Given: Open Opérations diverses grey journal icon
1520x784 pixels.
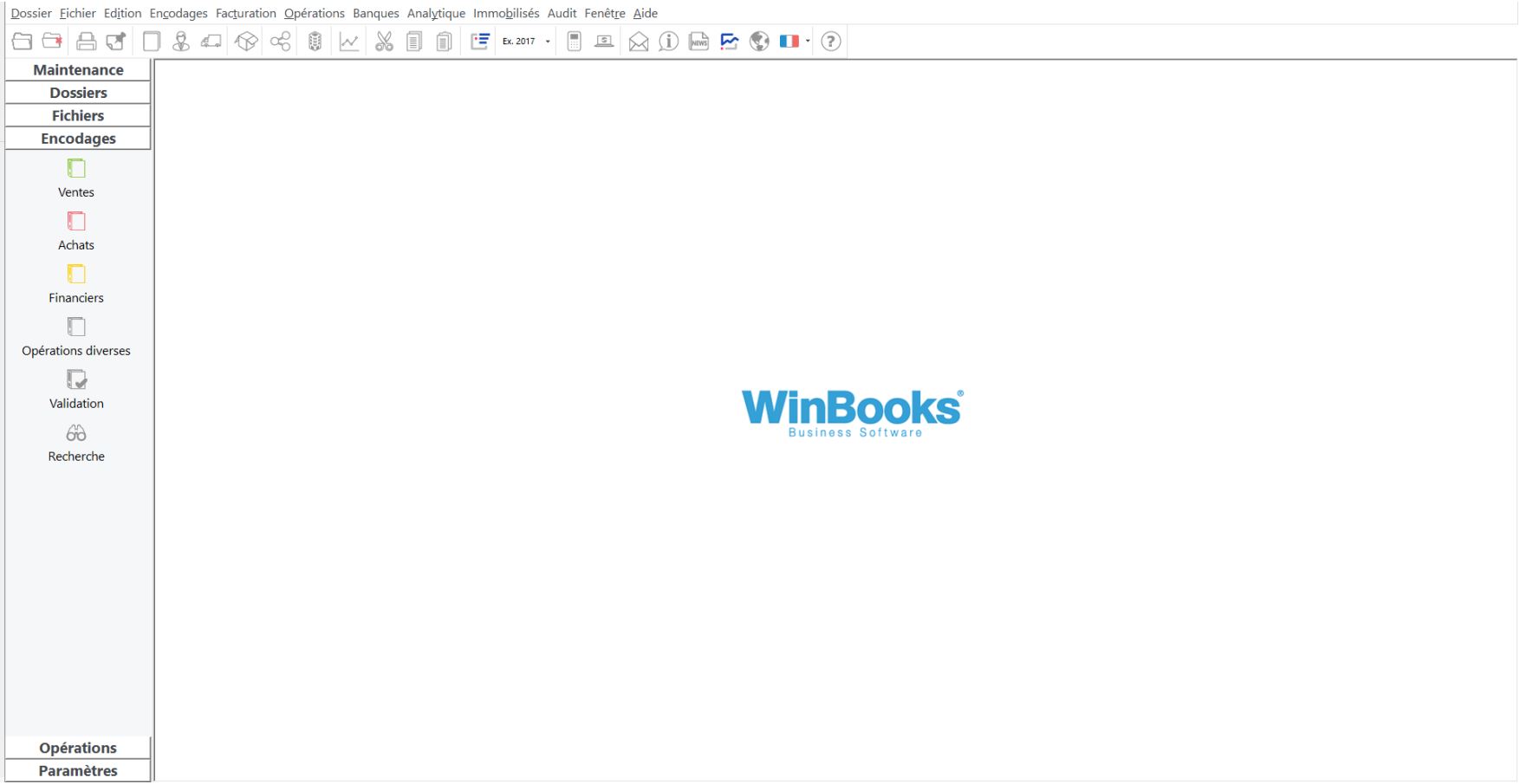Looking at the screenshot, I should tap(76, 327).
